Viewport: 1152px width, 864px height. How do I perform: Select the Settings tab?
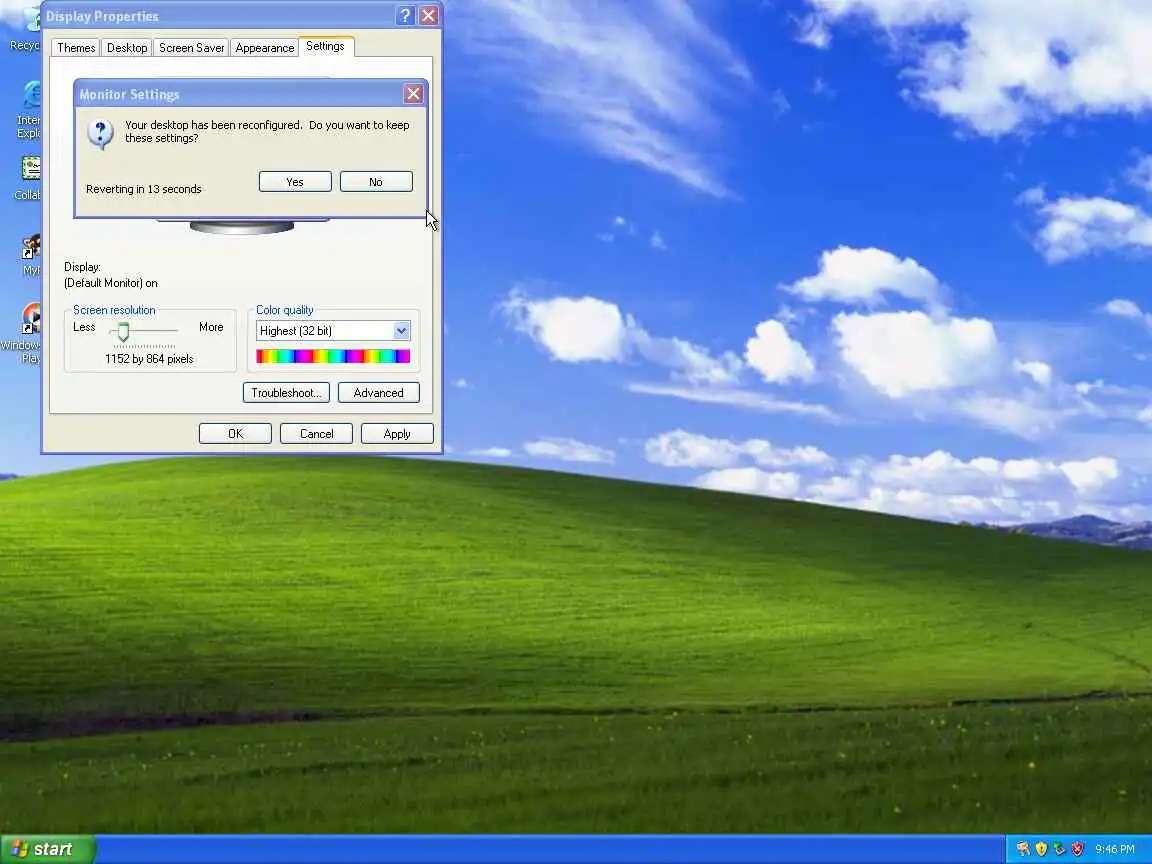pos(325,46)
